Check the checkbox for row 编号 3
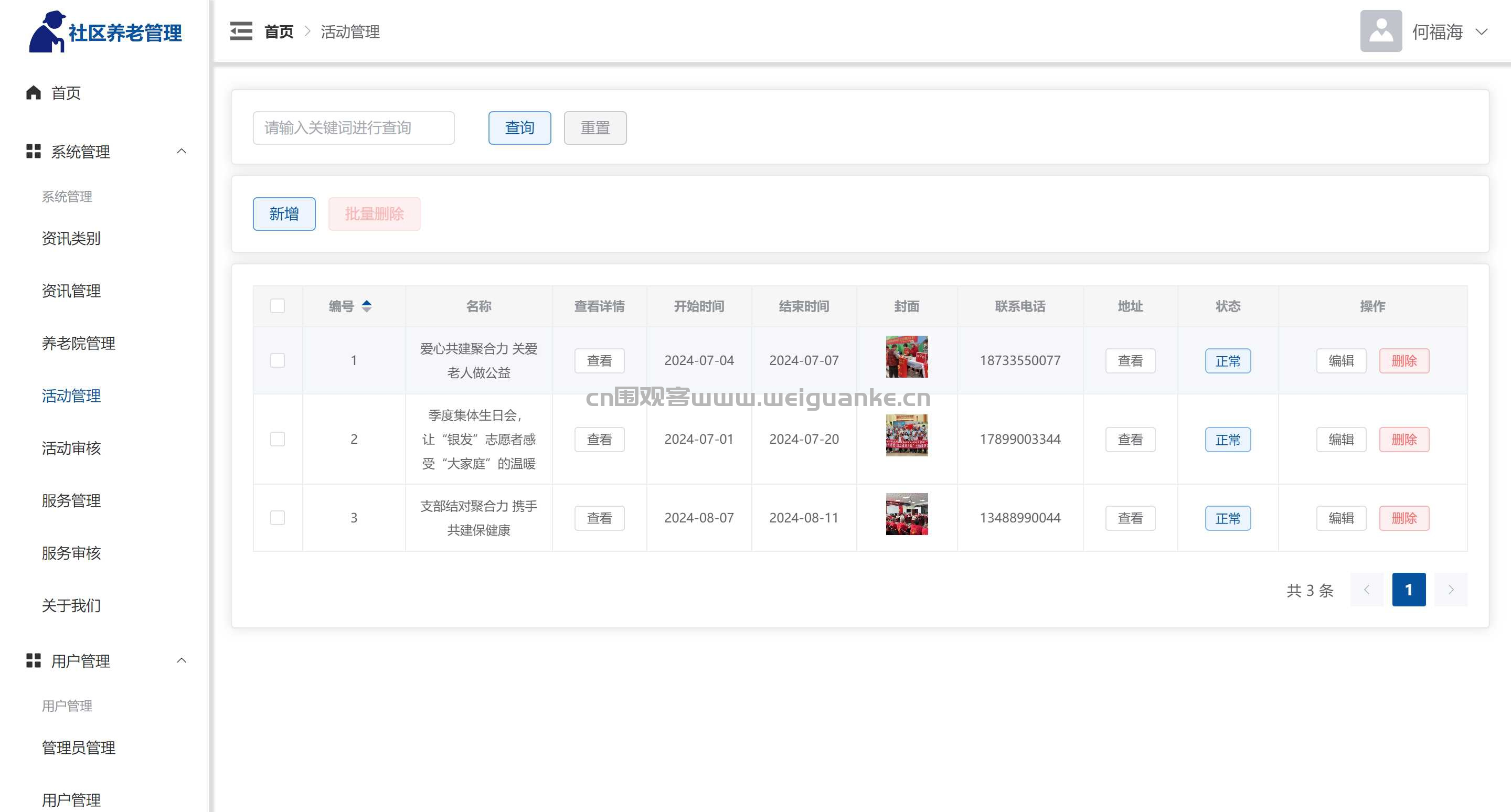This screenshot has width=1511, height=812. tap(278, 518)
